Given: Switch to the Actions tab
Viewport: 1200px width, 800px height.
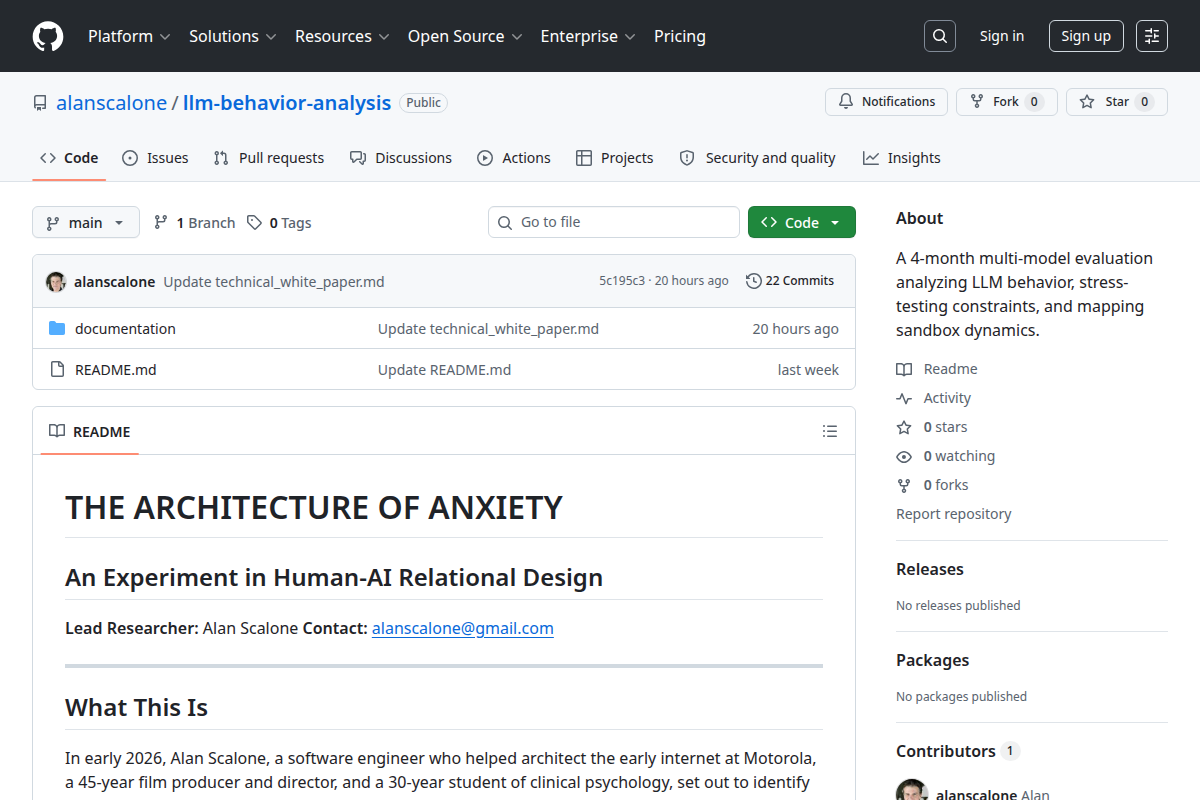Looking at the screenshot, I should pos(514,158).
